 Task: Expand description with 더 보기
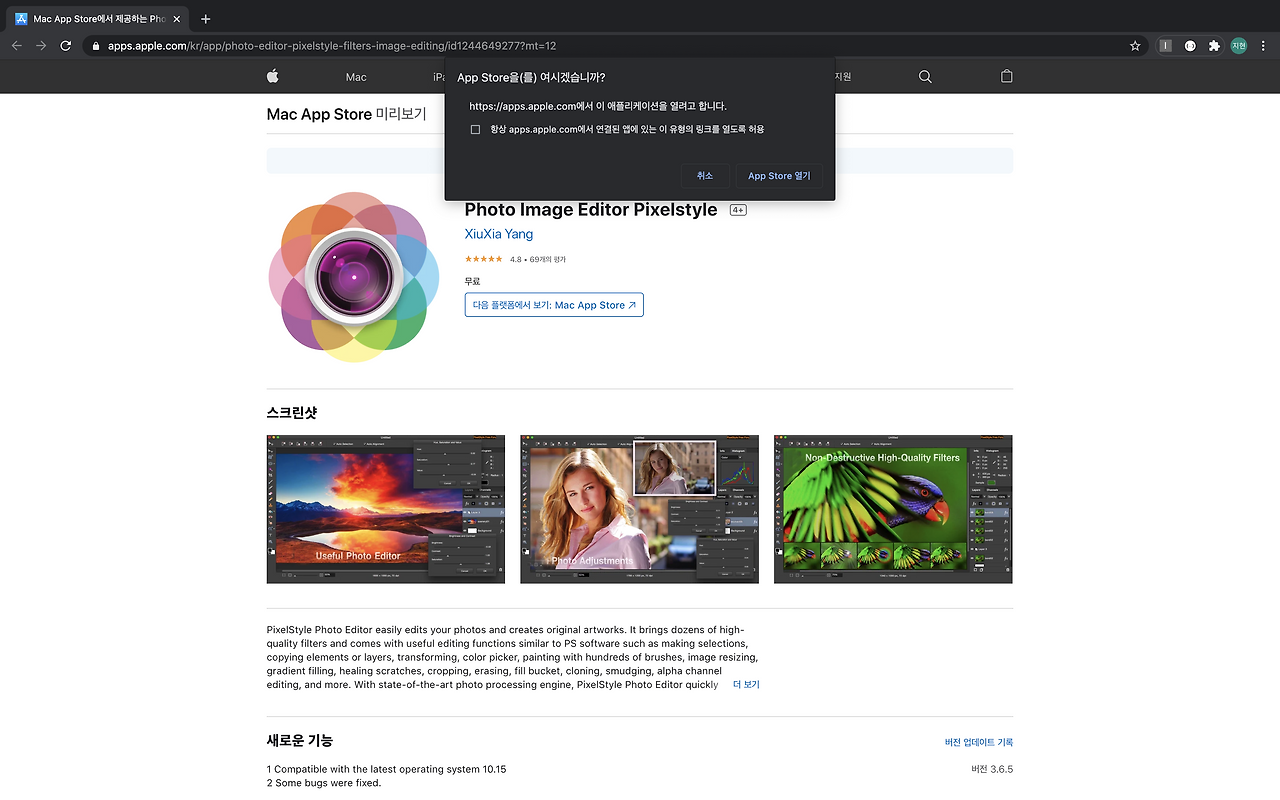coord(746,685)
